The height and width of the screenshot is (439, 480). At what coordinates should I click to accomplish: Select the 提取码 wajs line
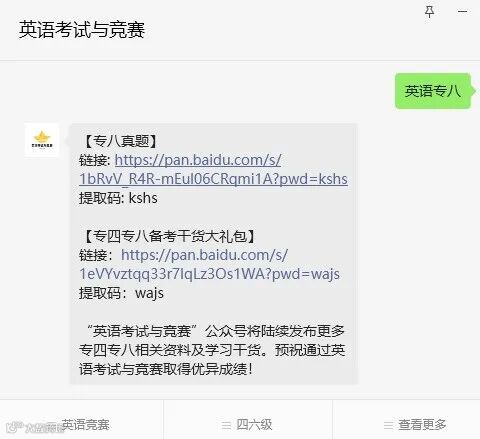point(121,293)
